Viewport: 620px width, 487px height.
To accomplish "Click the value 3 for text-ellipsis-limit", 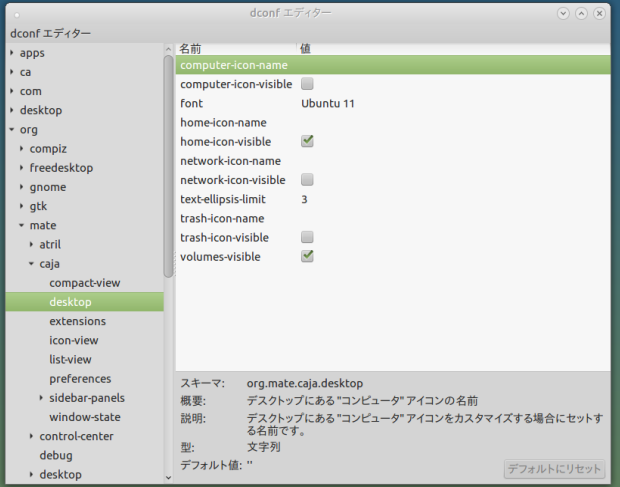I will (x=304, y=199).
